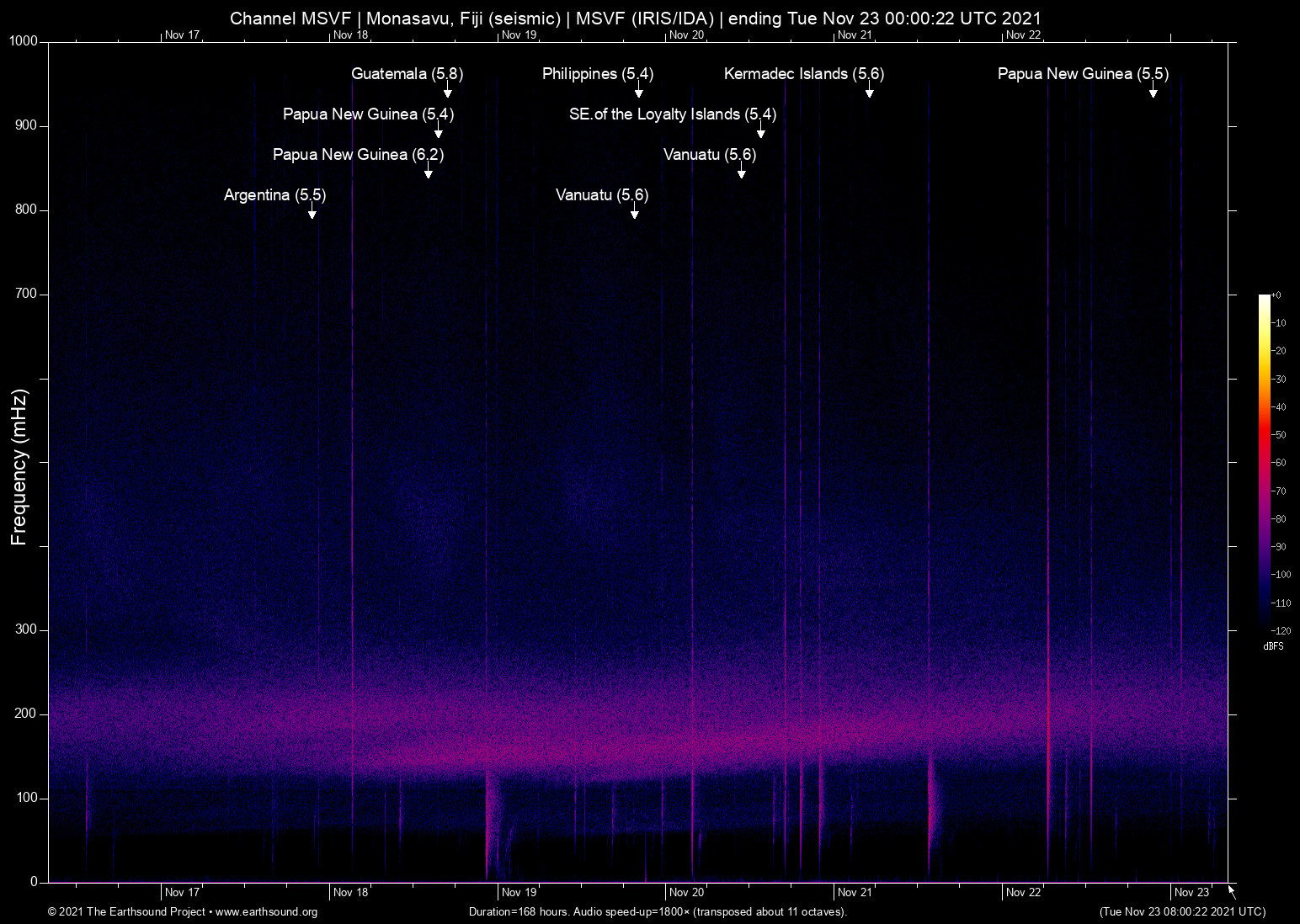Screen dimensions: 1300x924
Task: Toggle the dBFS label under the colorbar
Action: (1274, 646)
